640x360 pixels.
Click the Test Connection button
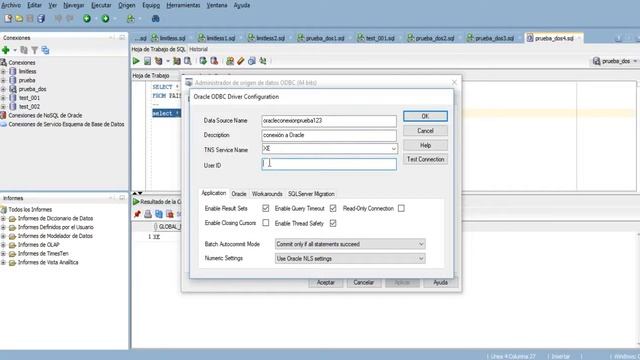pos(425,159)
